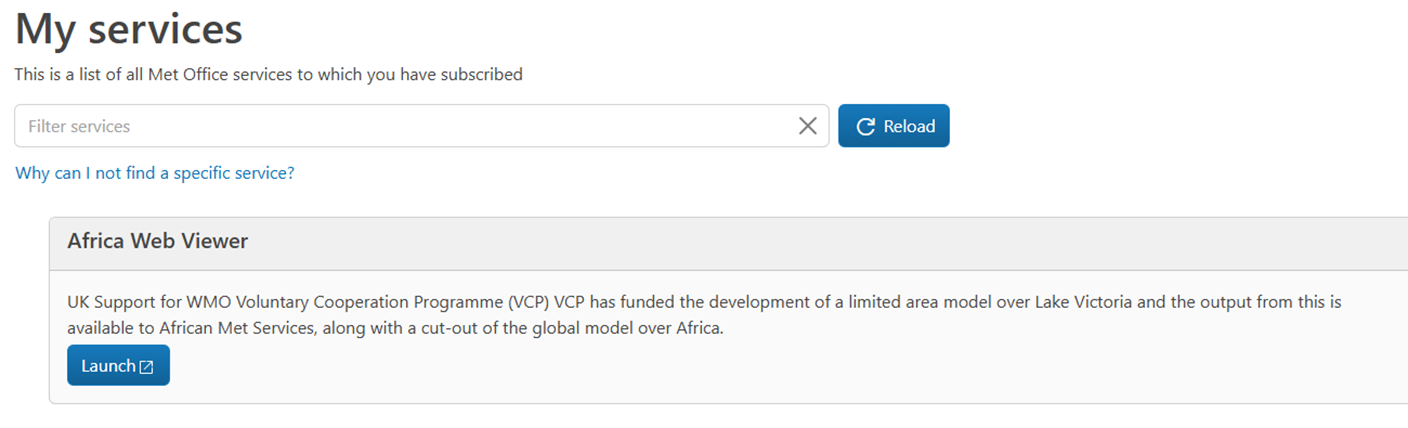Click the words 'Lake Victoria' in description
Viewport: 1408px width, 428px height.
1083,301
